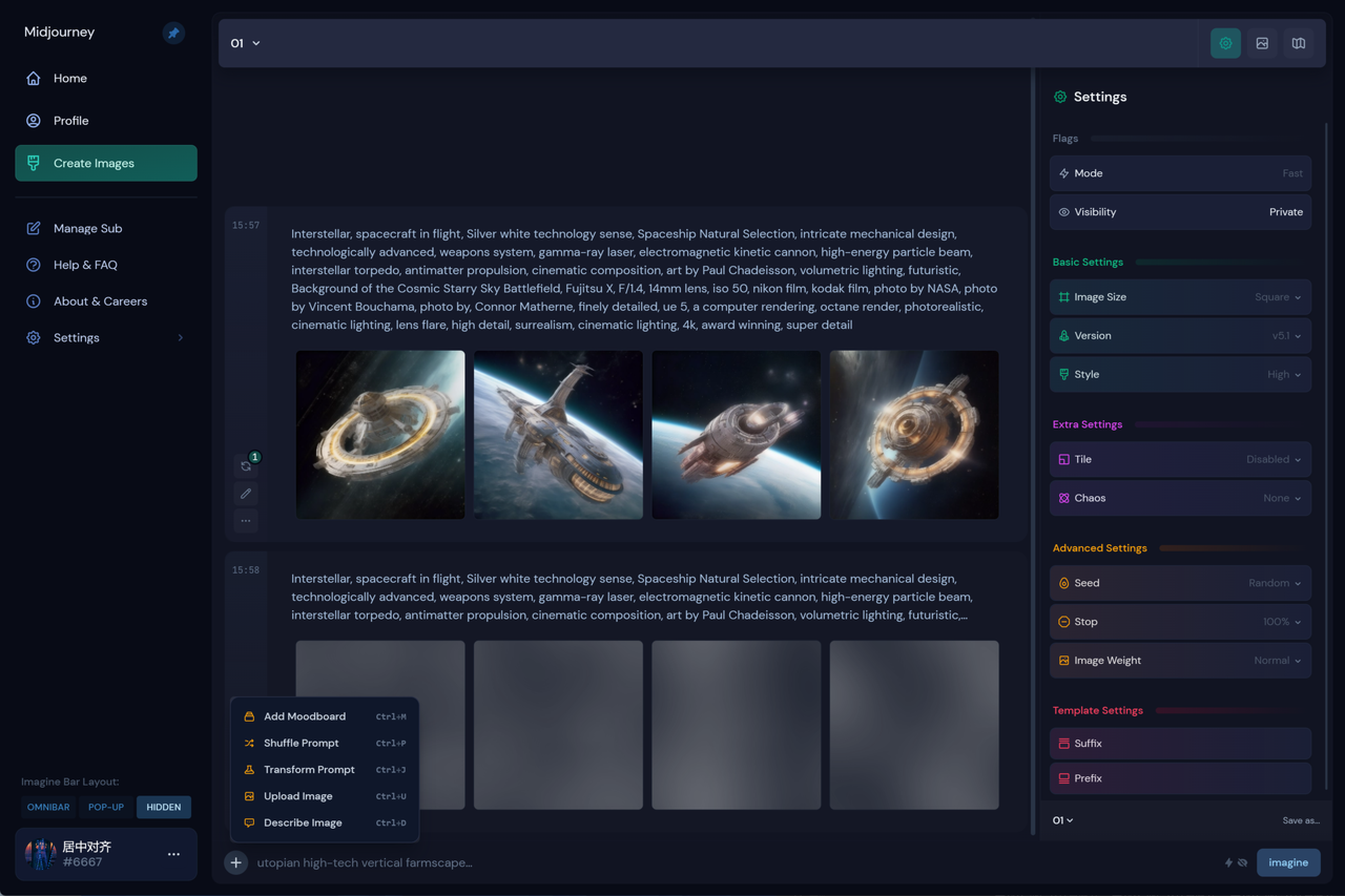Click Save as... link

(1300, 820)
